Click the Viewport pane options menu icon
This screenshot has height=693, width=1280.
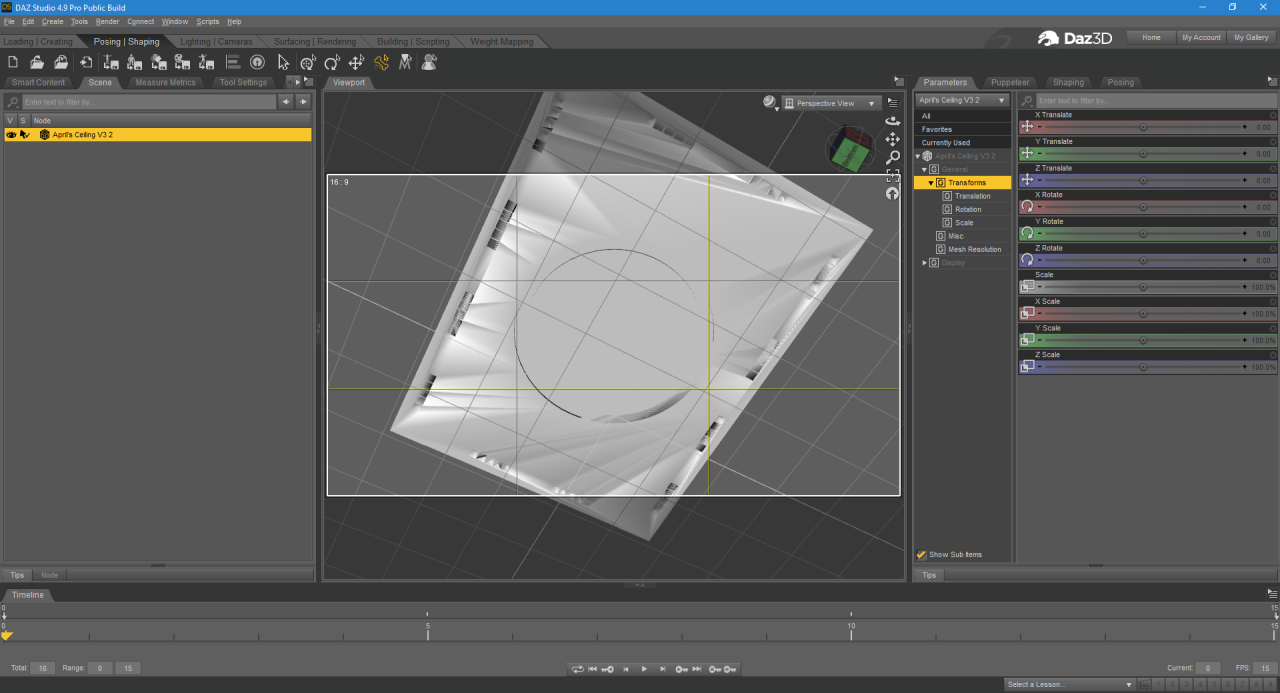[898, 82]
